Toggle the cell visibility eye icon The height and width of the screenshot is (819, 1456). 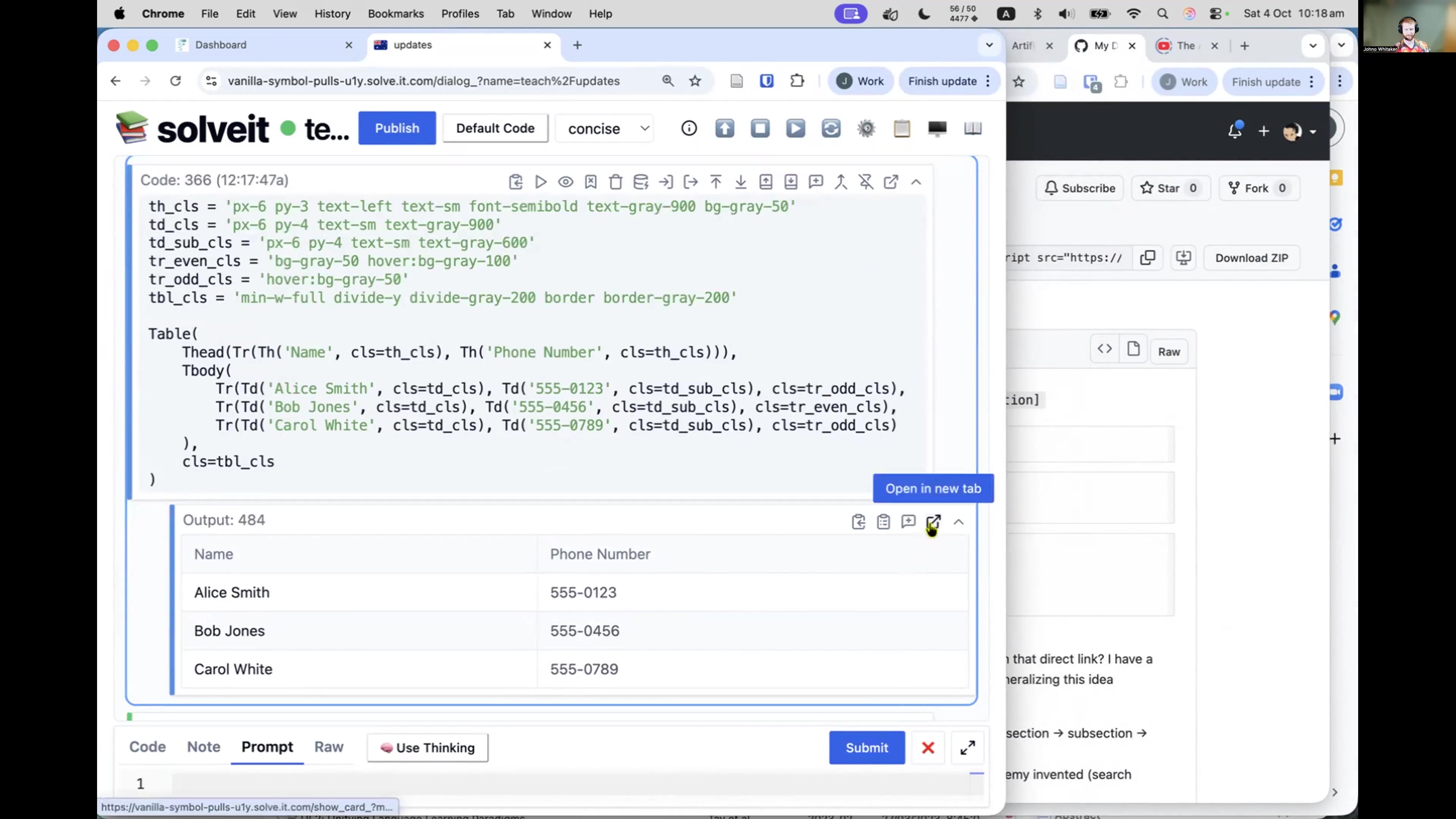coord(565,182)
